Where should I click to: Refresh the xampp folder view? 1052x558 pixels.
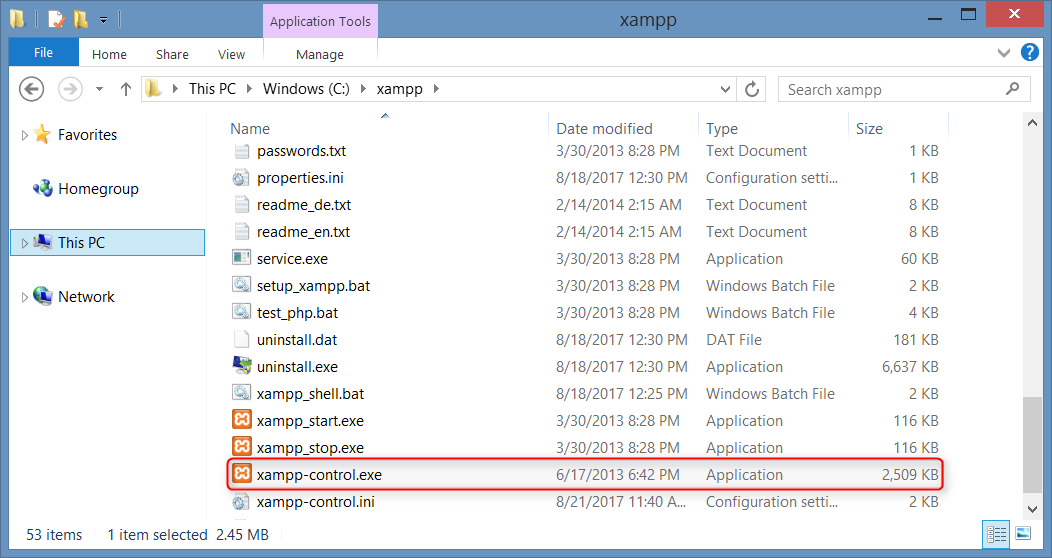point(752,89)
